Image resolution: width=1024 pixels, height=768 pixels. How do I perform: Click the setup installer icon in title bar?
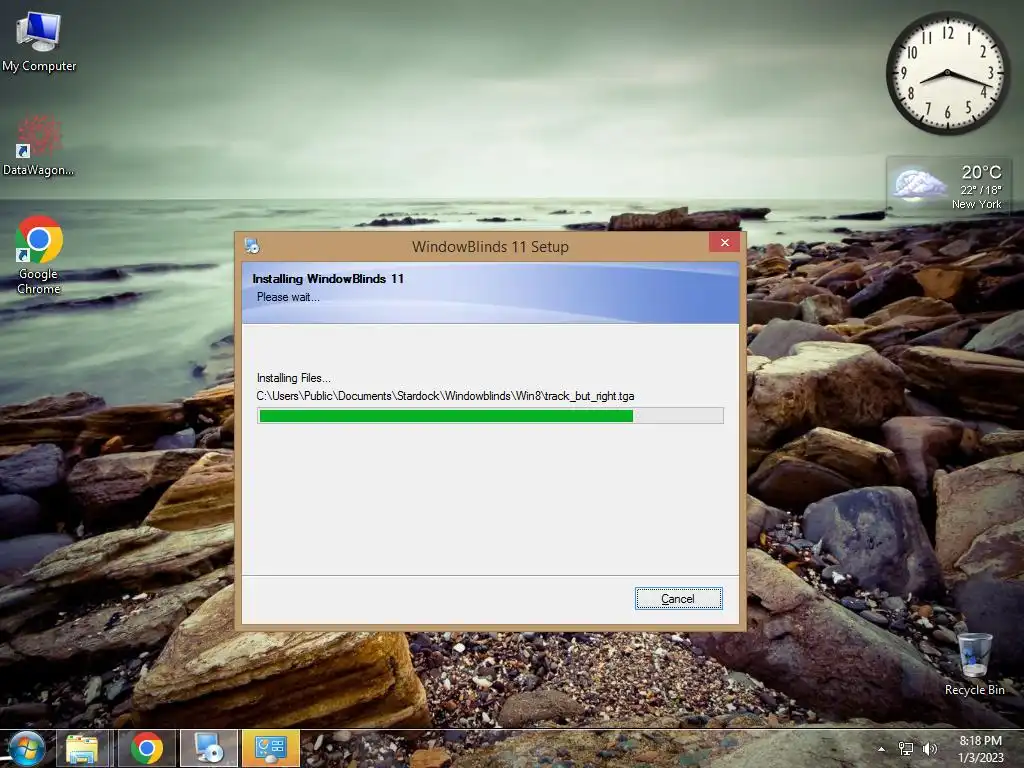pos(252,246)
